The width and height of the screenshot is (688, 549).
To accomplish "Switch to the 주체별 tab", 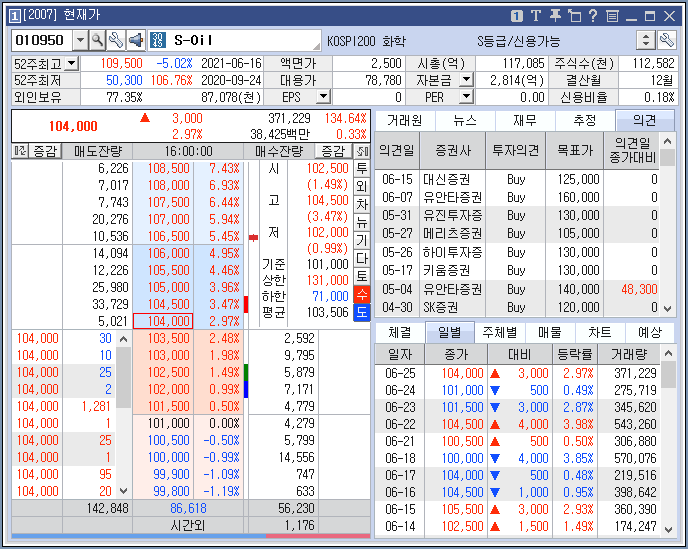I will click(x=500, y=333).
